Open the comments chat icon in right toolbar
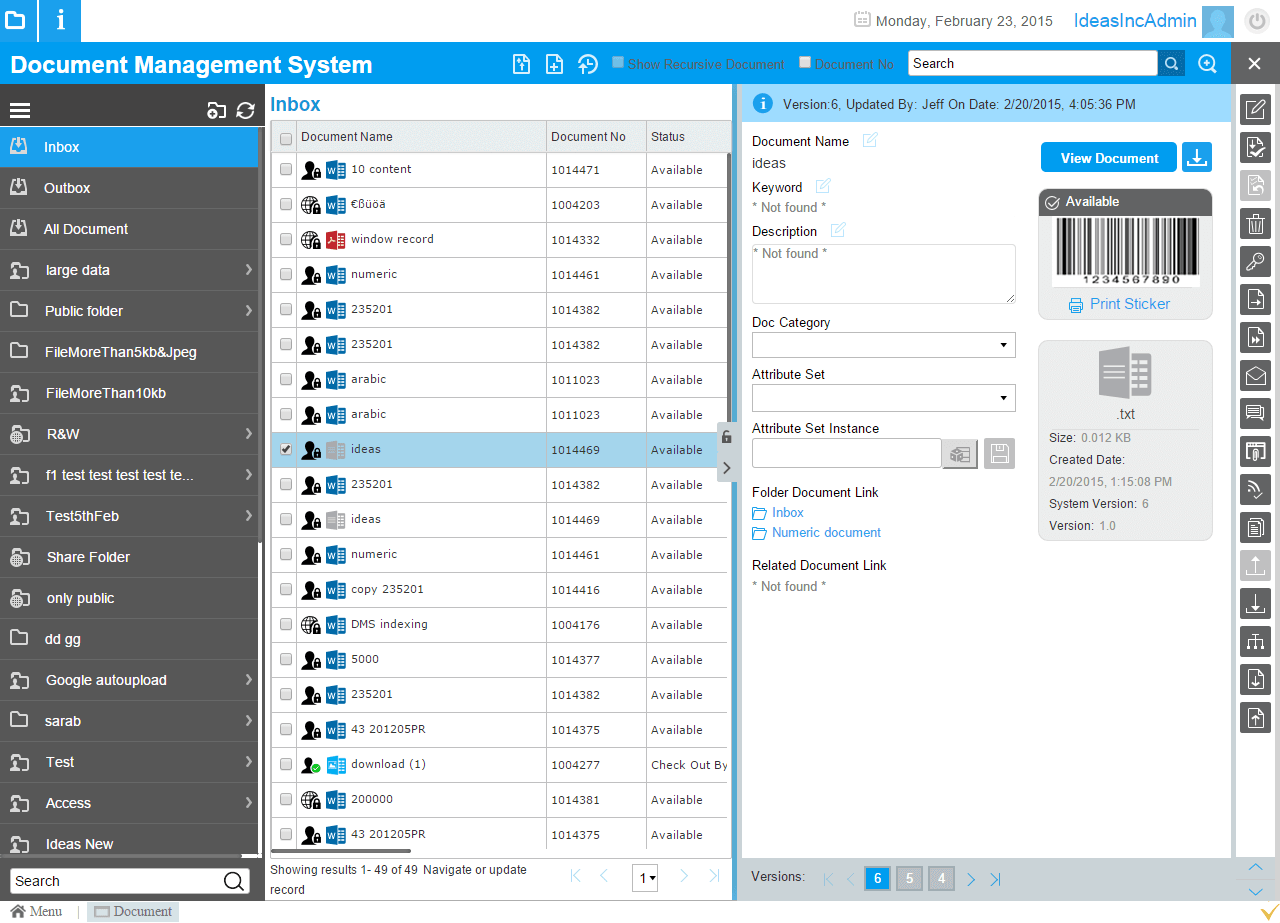The width and height of the screenshot is (1280, 923). [x=1255, y=412]
